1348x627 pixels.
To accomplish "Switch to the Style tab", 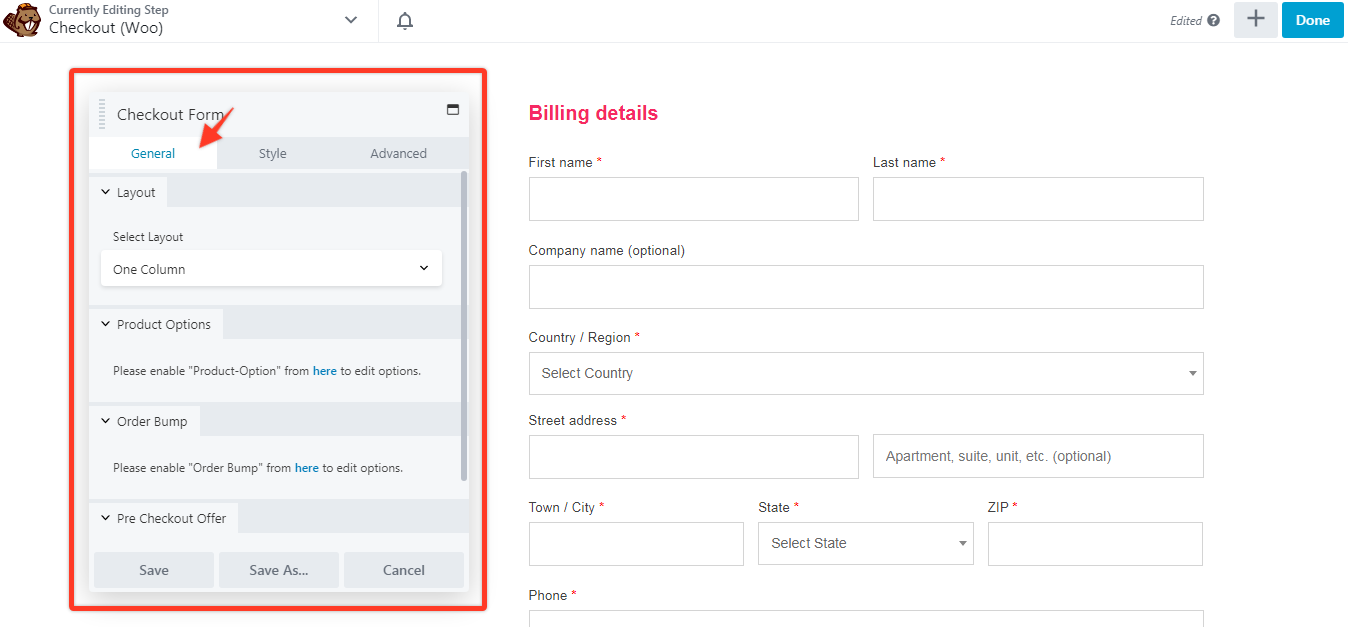I will [x=273, y=153].
